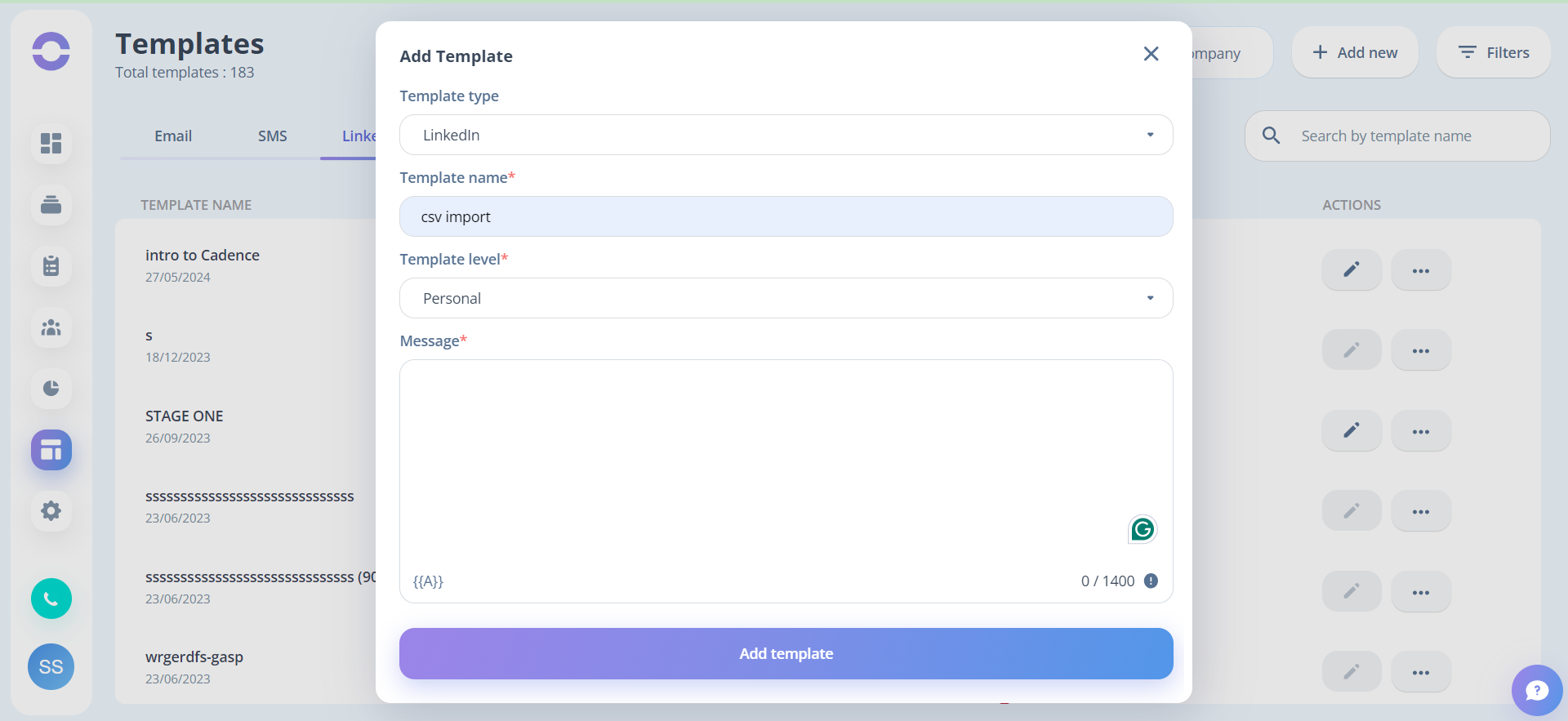Click the green phone dialer button
The width and height of the screenshot is (1568, 721).
tap(51, 599)
